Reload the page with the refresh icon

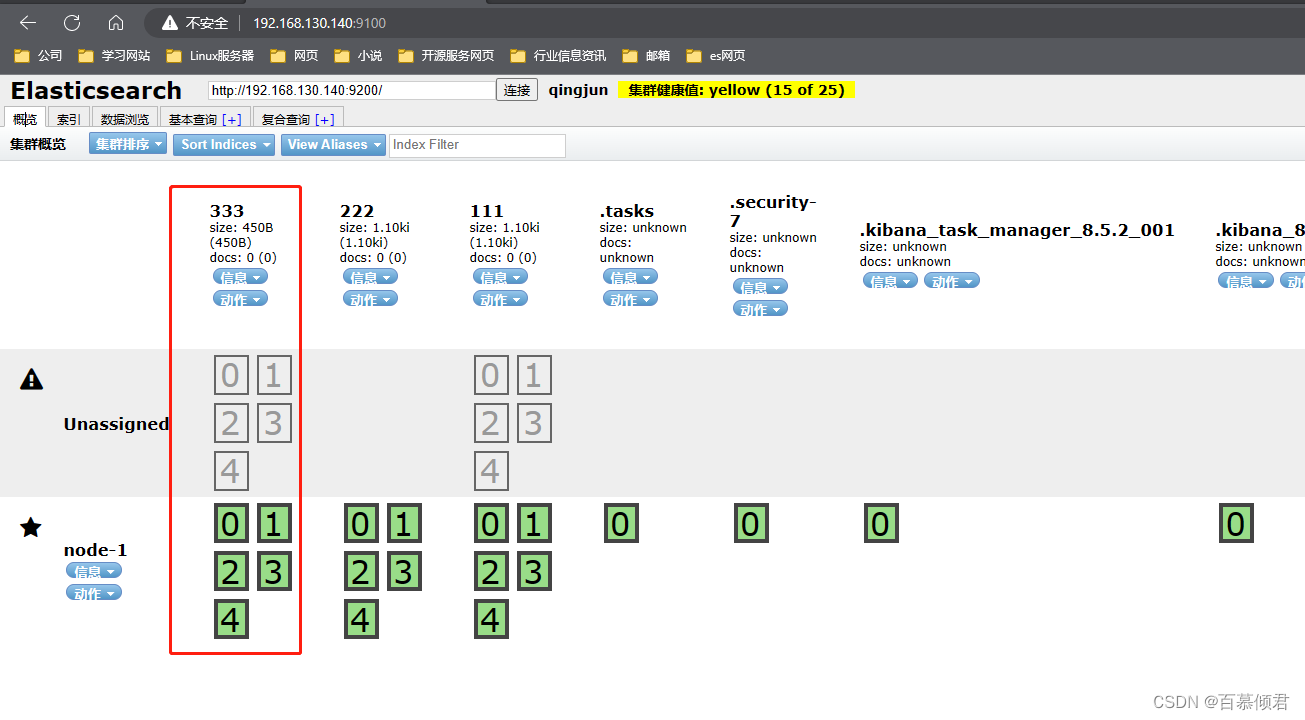pos(72,22)
